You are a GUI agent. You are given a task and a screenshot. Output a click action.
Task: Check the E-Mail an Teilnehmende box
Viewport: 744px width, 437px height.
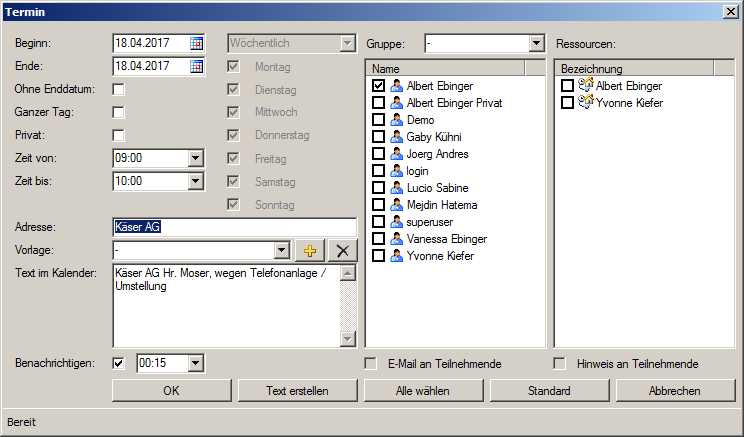click(x=371, y=364)
